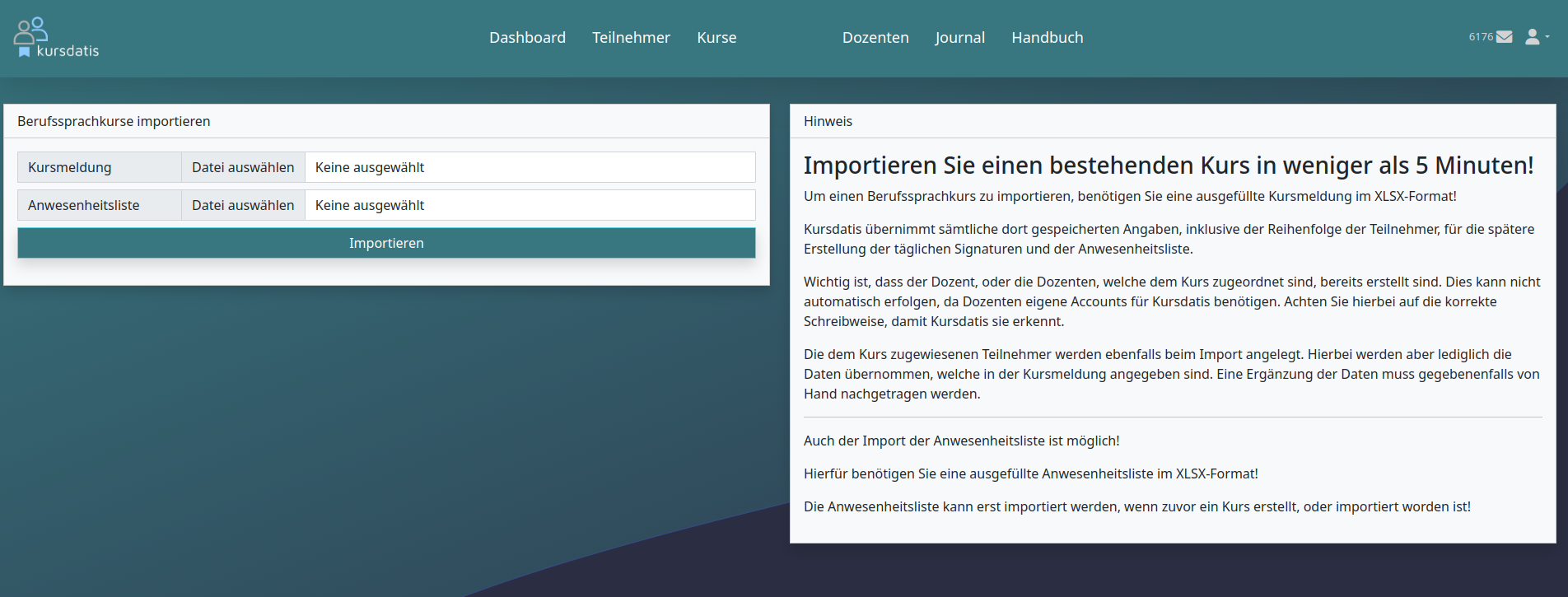Open the user account dropdown
This screenshot has height=597, width=1568.
(x=1537, y=37)
